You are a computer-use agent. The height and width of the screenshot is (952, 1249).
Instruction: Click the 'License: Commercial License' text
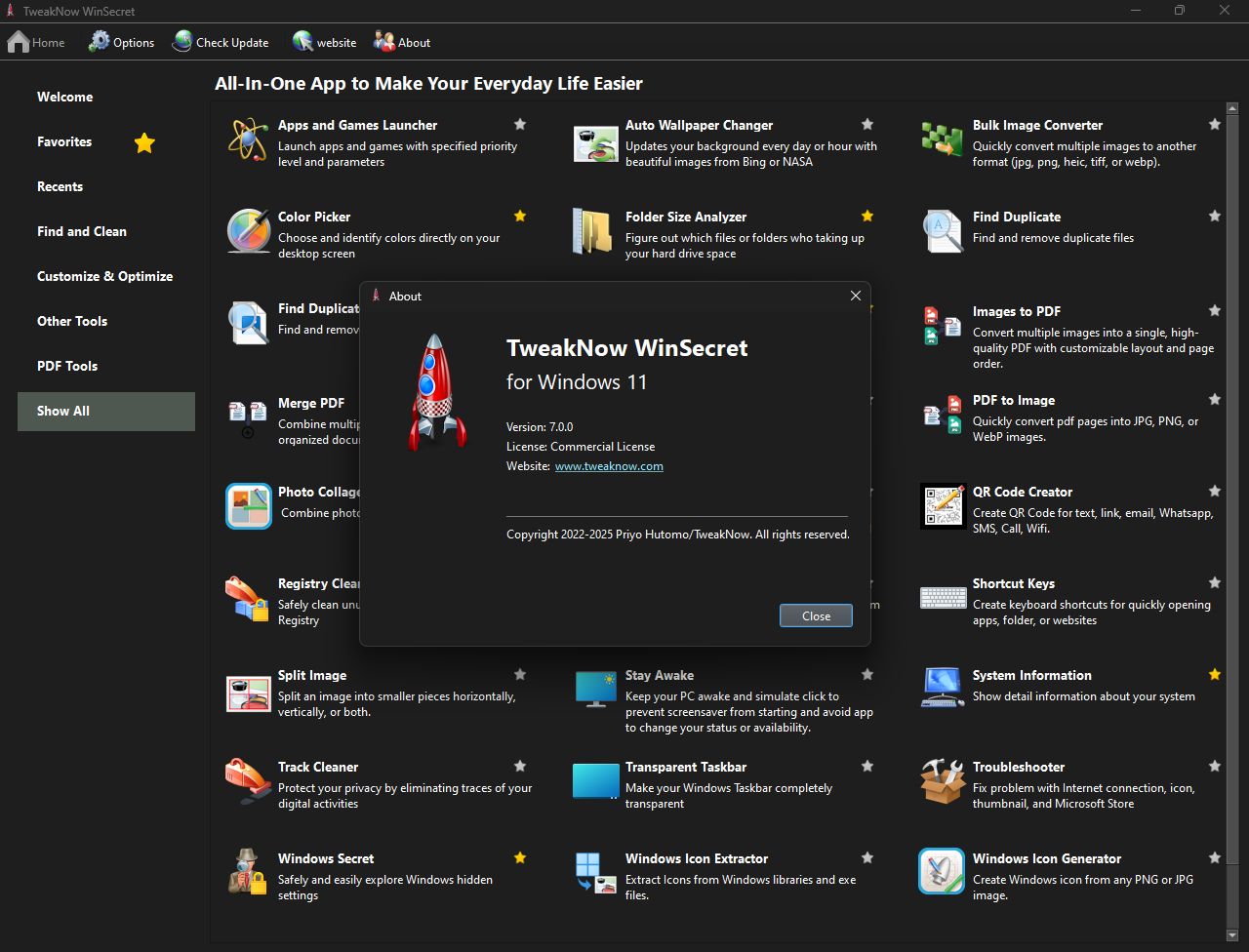tap(581, 446)
